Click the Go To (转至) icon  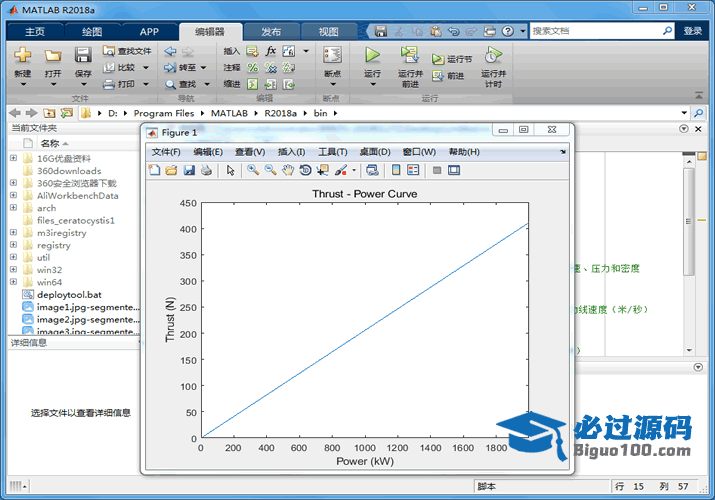pyautogui.click(x=170, y=67)
